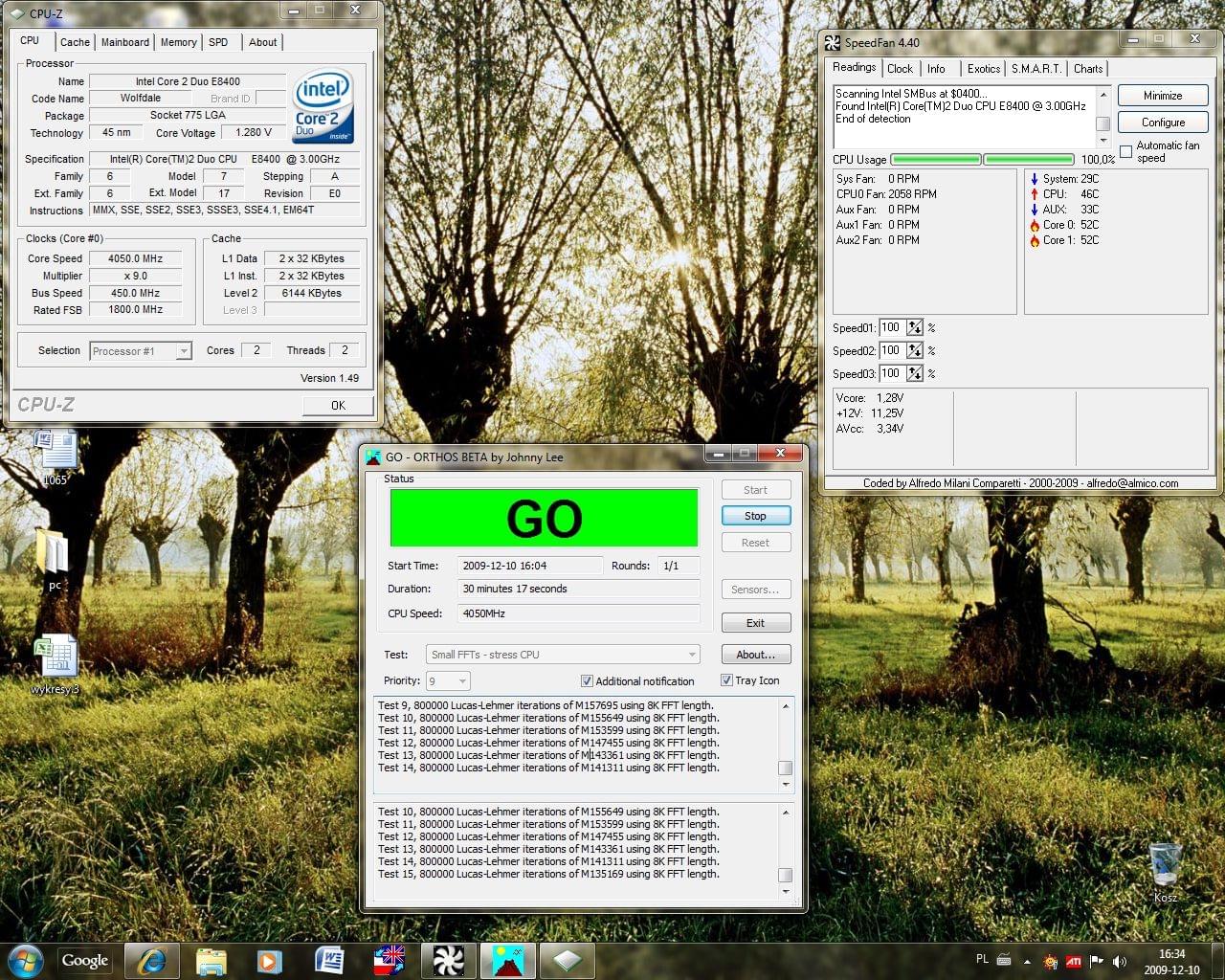Toggle Automatic fan speed checkbox
Viewport: 1225px width, 980px height.
pos(1126,151)
